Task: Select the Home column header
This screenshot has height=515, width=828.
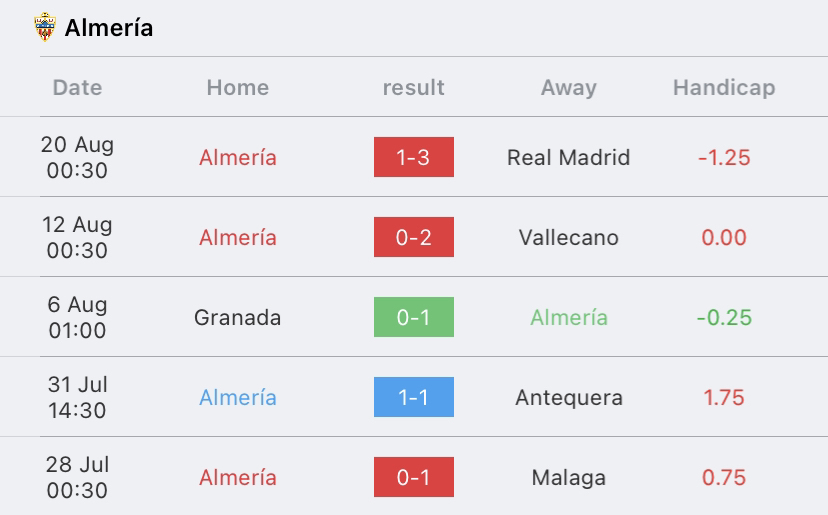Action: pos(238,87)
